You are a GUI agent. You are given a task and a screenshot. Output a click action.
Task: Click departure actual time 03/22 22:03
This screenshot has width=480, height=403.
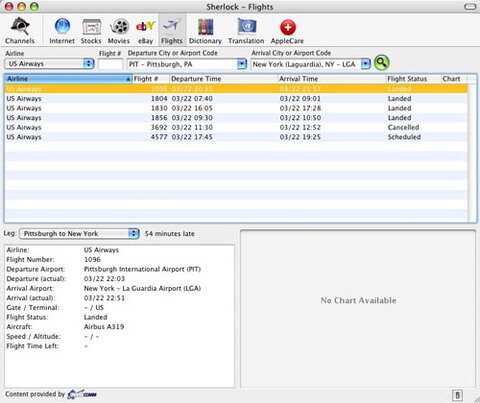[104, 279]
